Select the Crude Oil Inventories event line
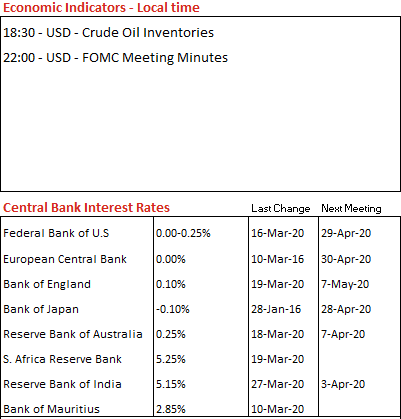401x419 pixels. 108,33
